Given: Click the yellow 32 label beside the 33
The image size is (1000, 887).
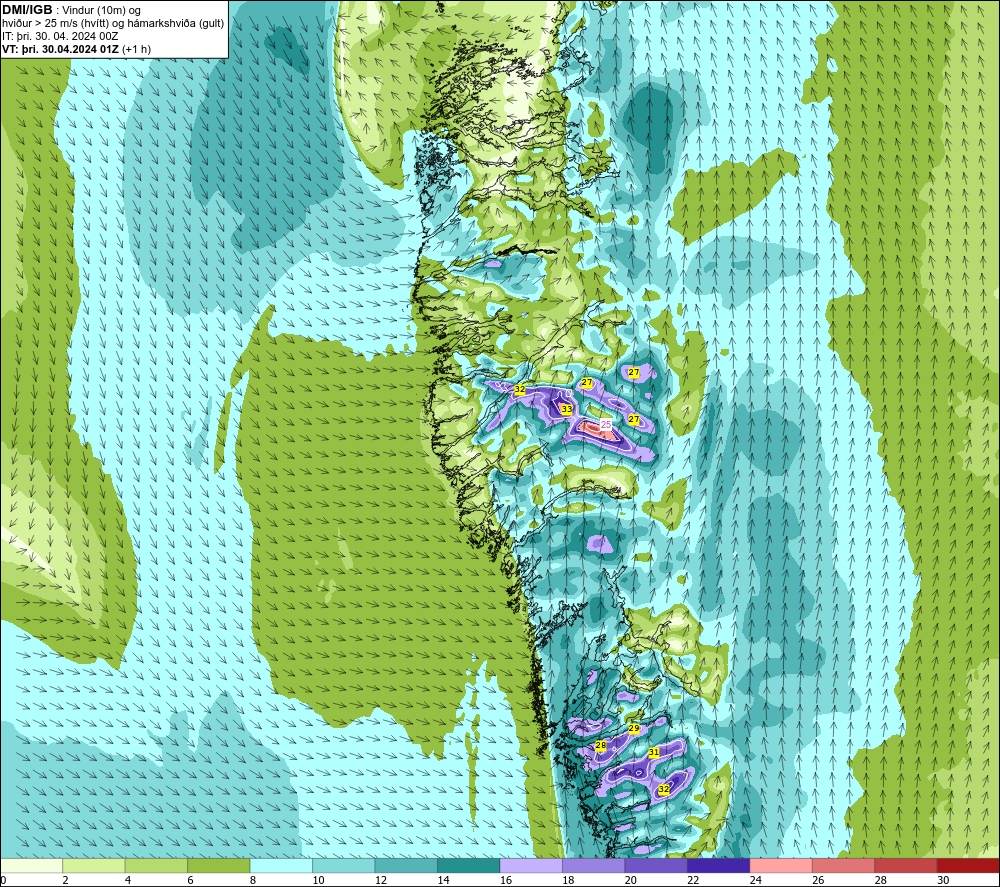Looking at the screenshot, I should click(520, 389).
